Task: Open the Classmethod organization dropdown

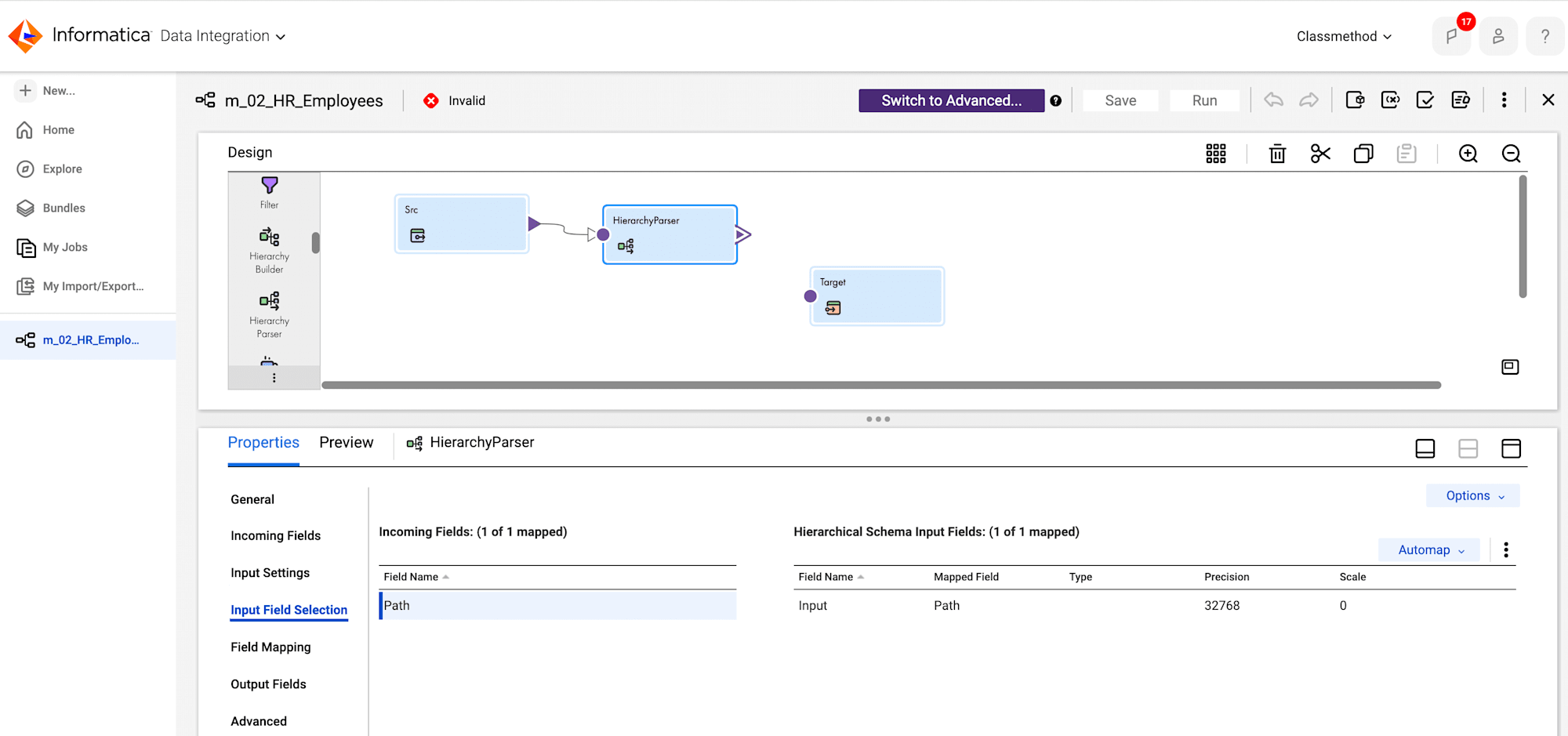Action: coord(1344,36)
